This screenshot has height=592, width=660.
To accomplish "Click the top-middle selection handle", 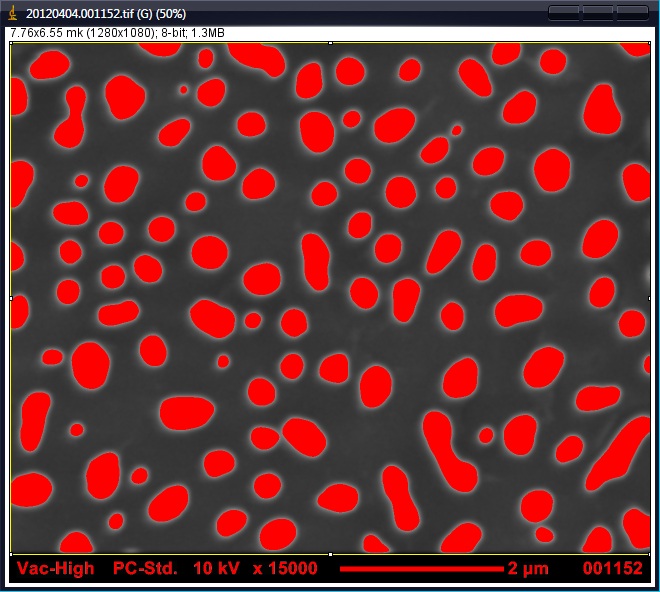I will [330, 43].
